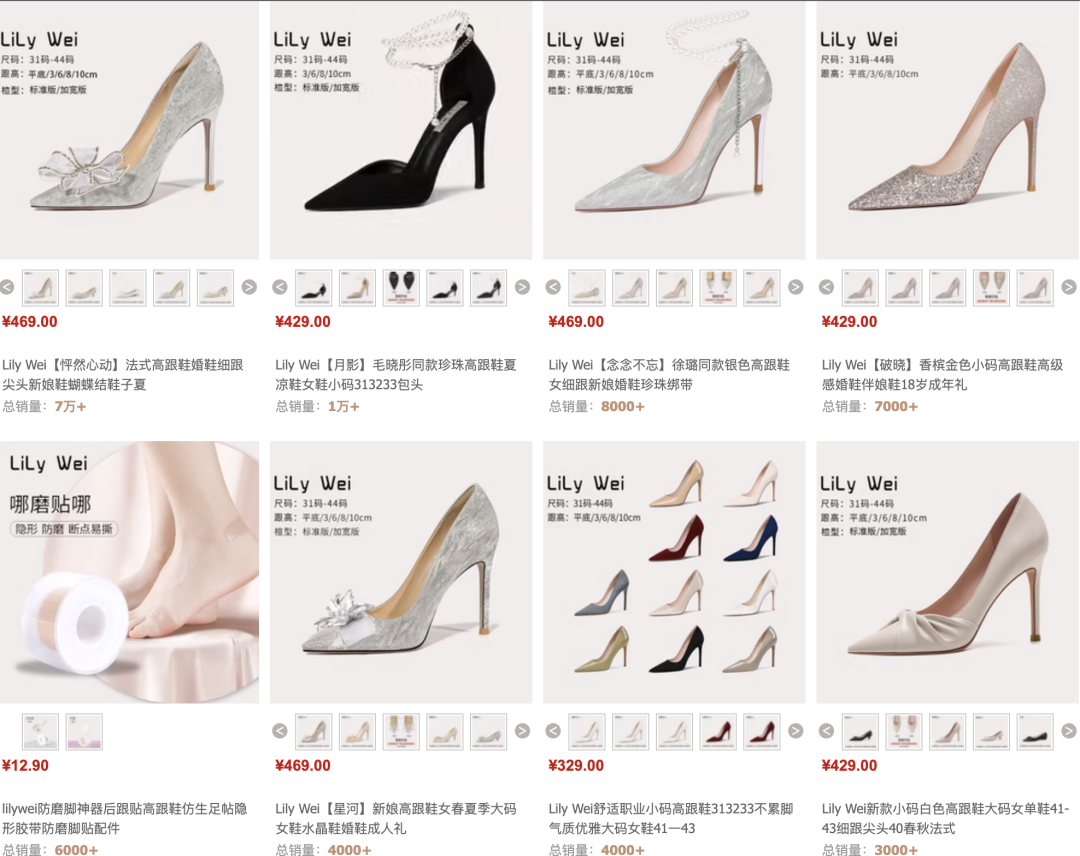The image size is (1080, 856).
Task: Click previous arrow under silver 念念不忘 heel
Action: coord(553,287)
